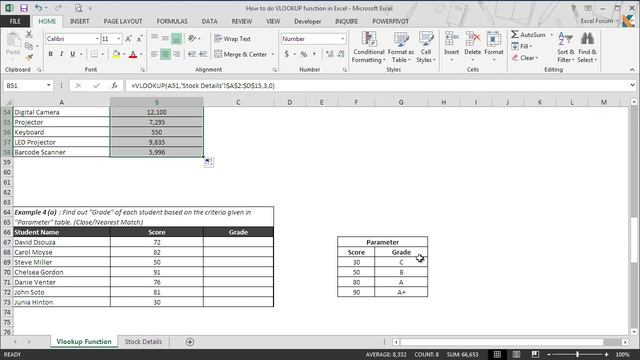Click Merge & Center
The height and width of the screenshot is (360, 640).
(240, 54)
